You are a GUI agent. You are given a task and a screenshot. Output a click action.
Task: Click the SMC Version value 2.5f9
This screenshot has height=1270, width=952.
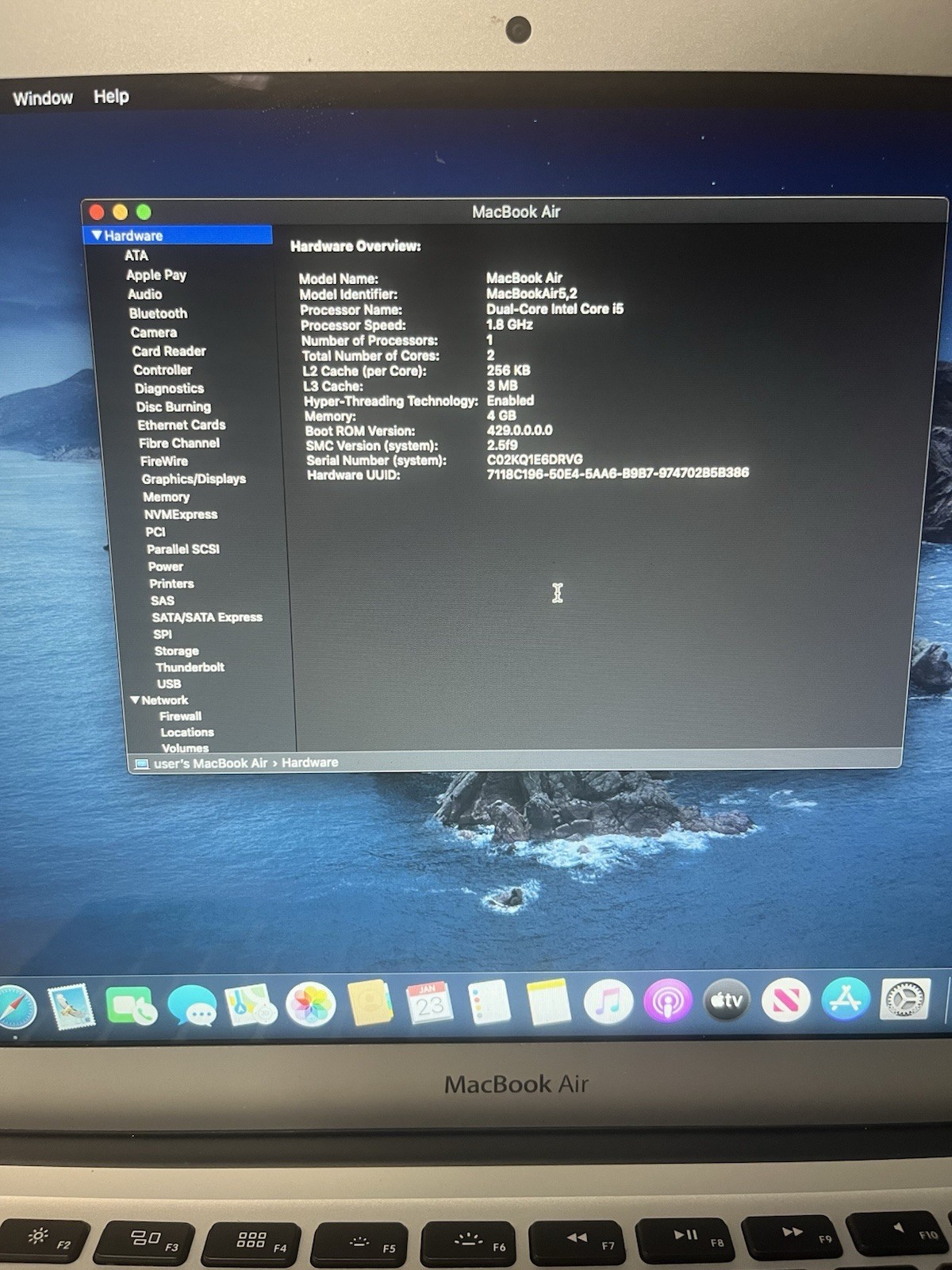pos(502,445)
